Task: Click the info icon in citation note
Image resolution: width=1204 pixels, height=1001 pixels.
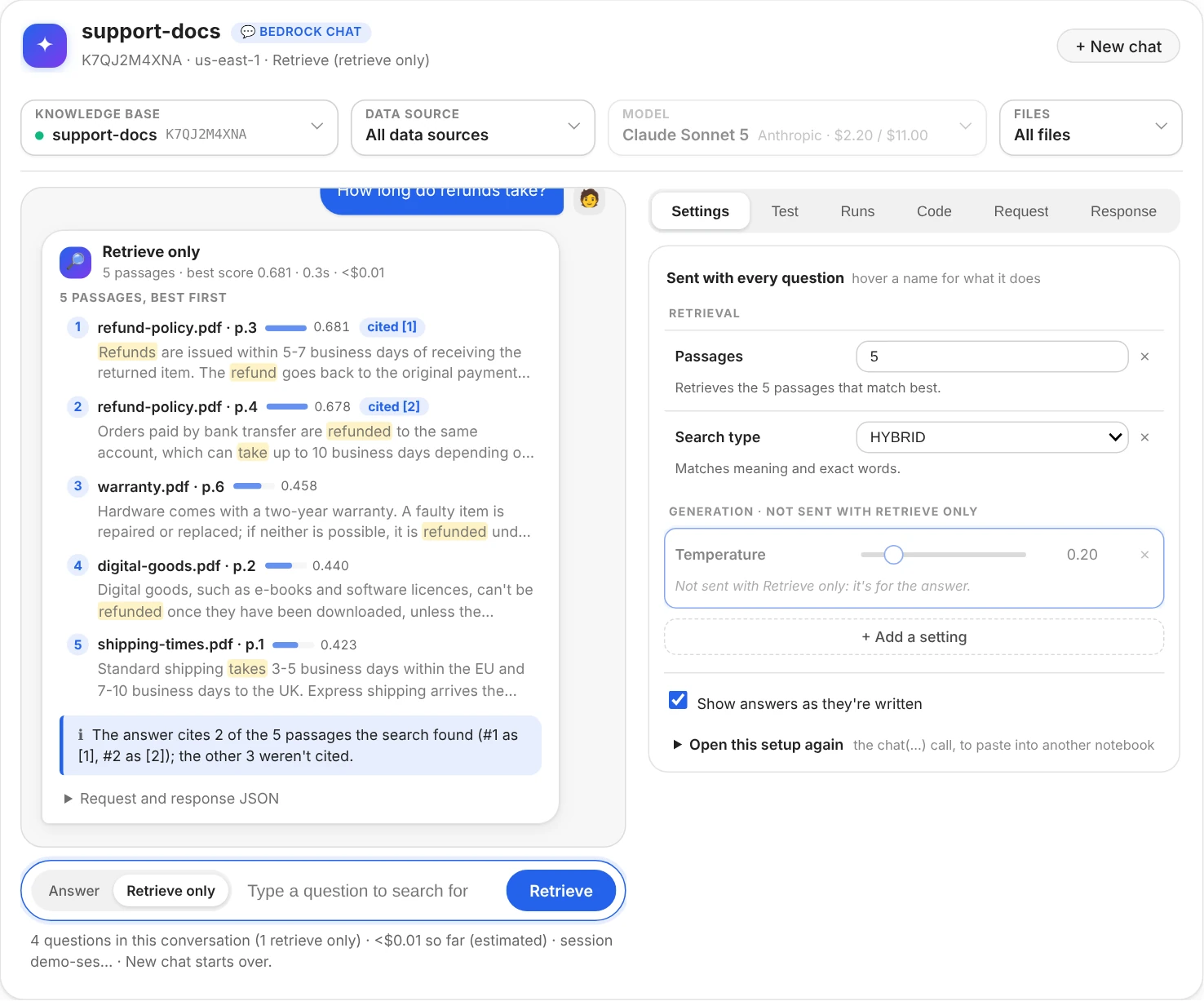Action: point(80,735)
